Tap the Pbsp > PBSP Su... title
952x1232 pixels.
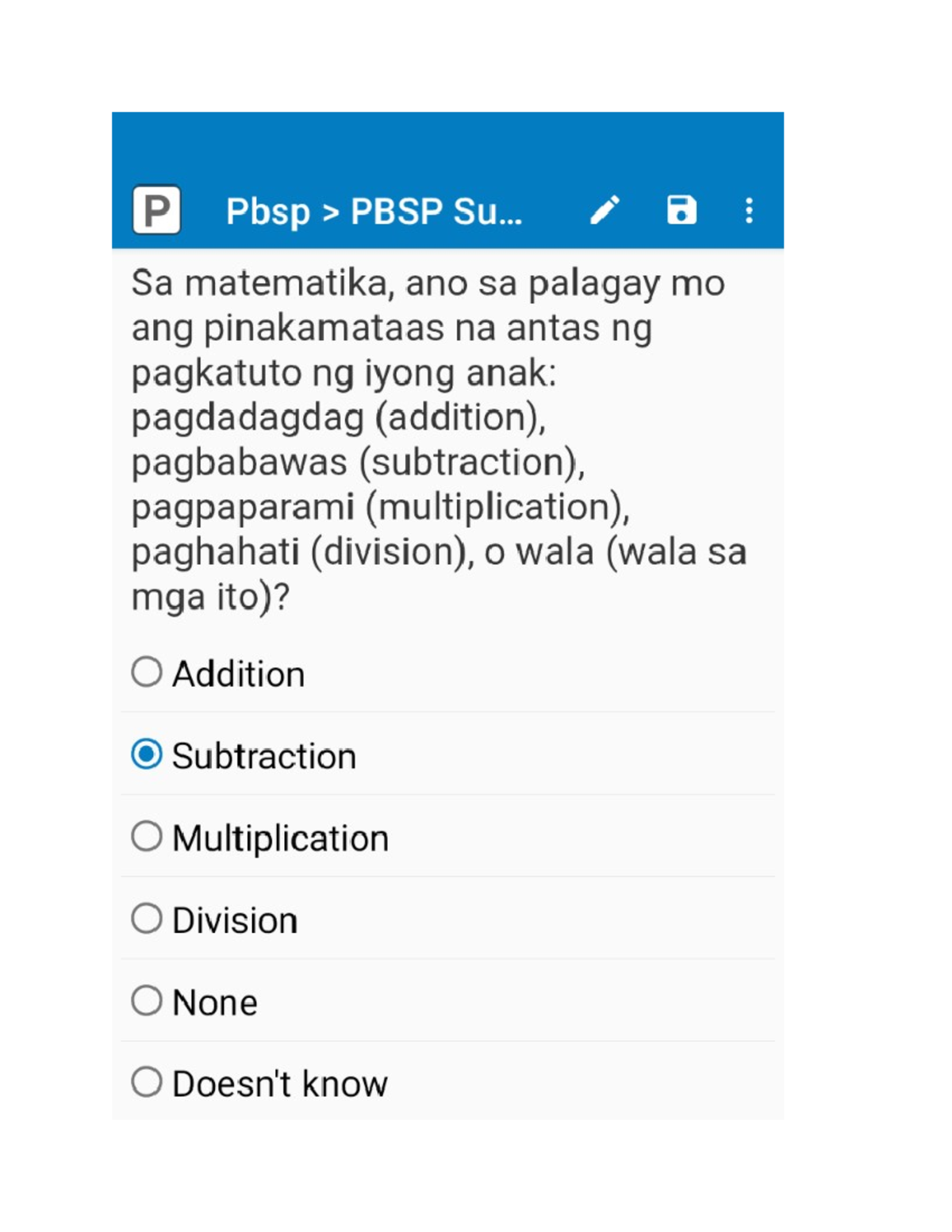click(x=374, y=212)
